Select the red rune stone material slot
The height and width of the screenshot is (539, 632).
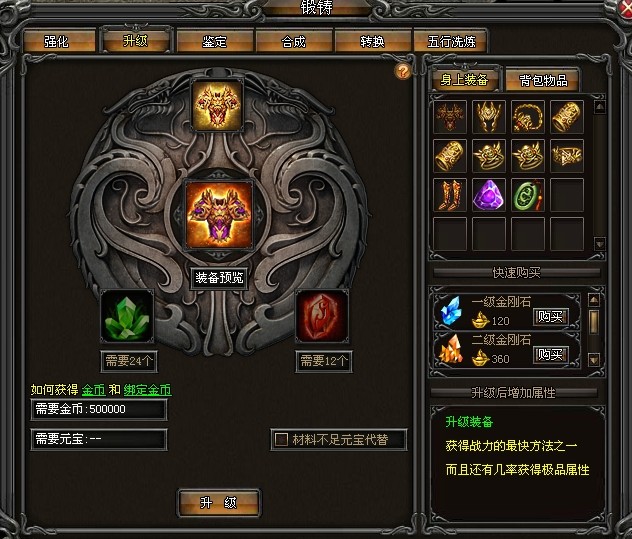(x=322, y=316)
